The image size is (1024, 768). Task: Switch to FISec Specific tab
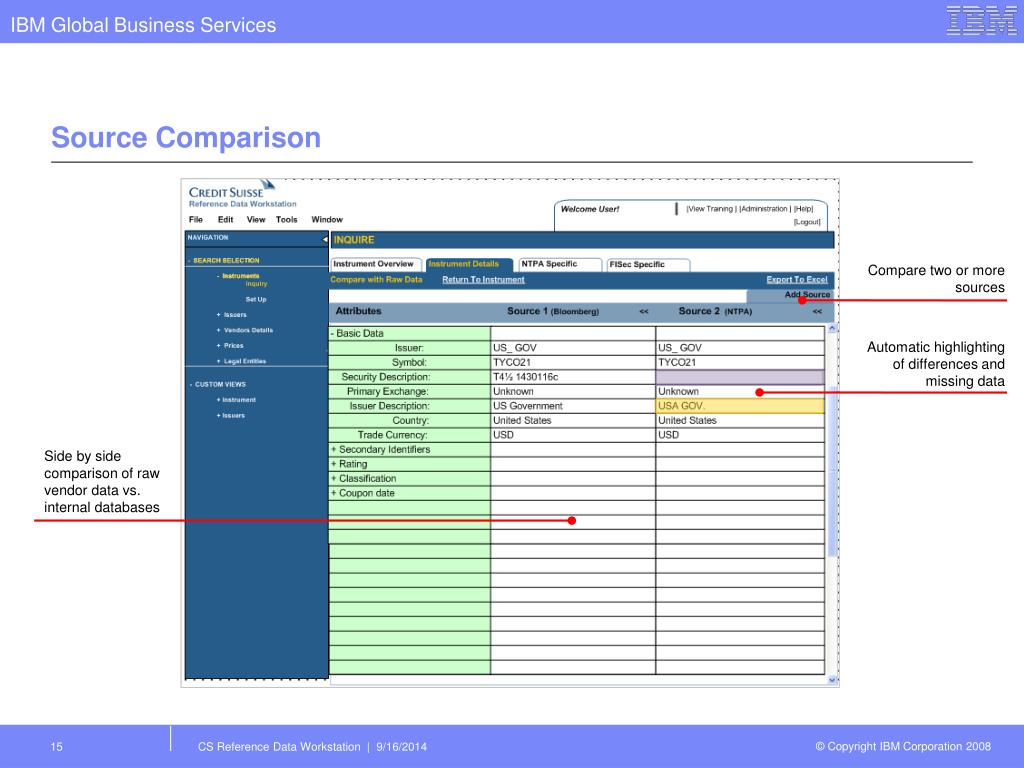coord(648,264)
